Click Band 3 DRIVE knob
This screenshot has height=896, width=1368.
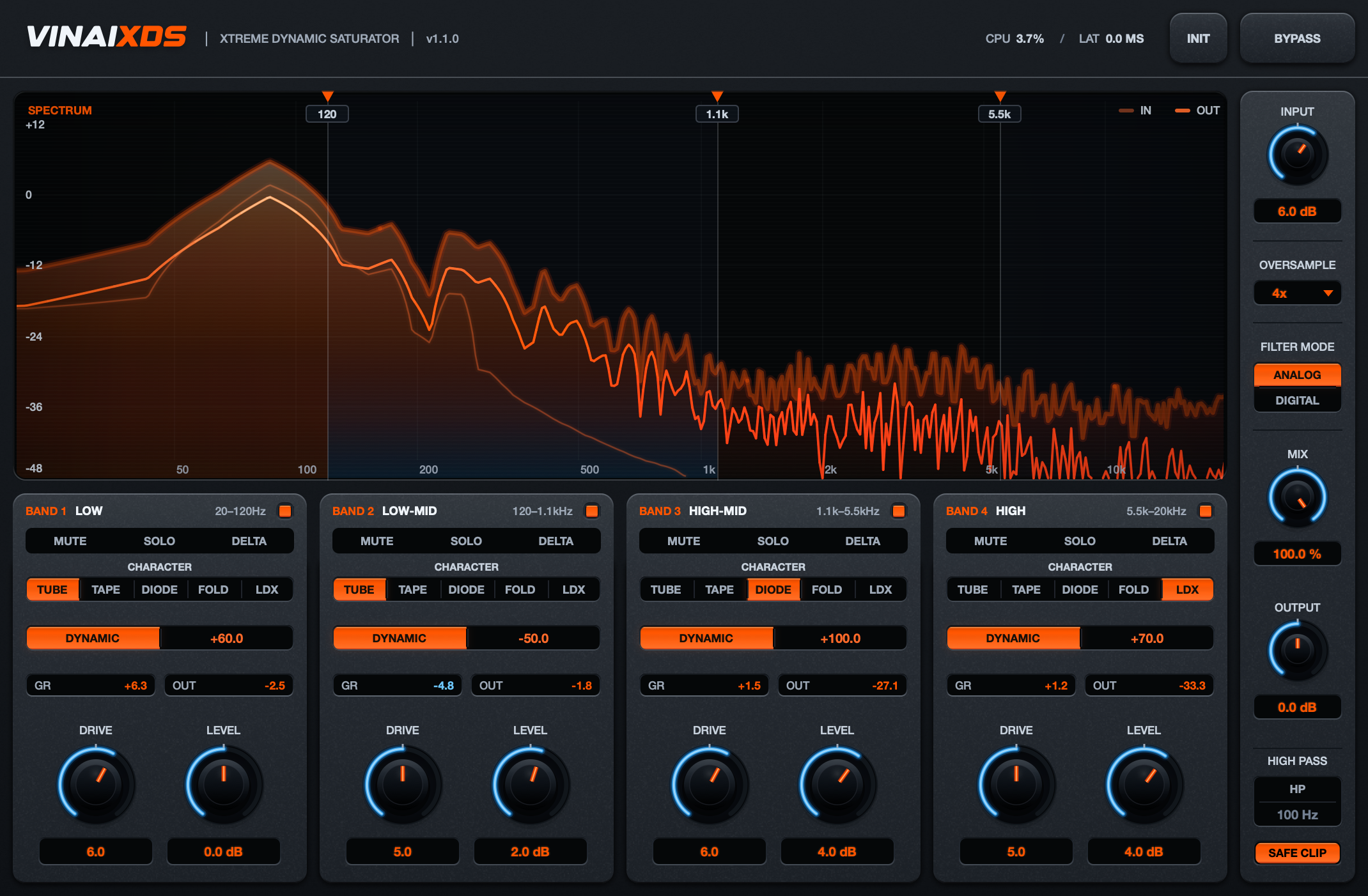(710, 784)
